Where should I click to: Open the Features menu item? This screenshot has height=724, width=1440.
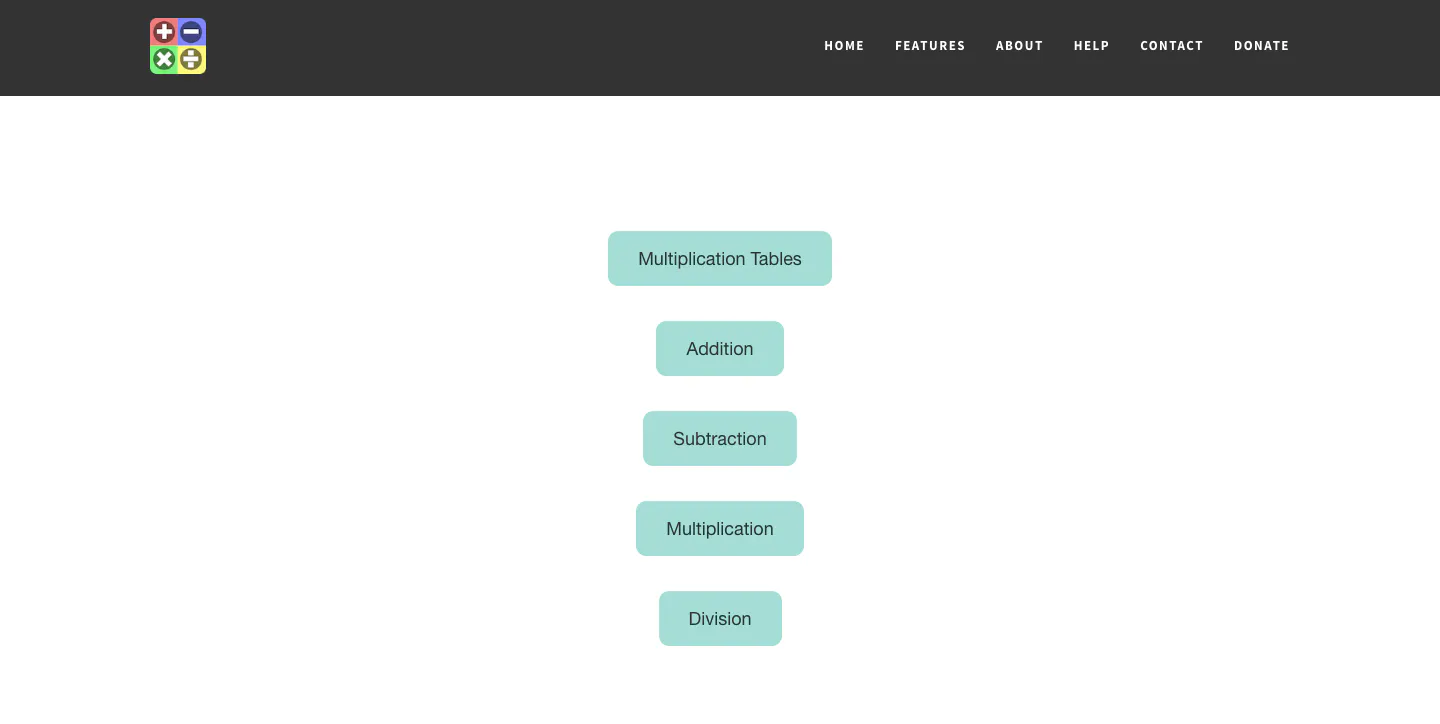pos(930,46)
